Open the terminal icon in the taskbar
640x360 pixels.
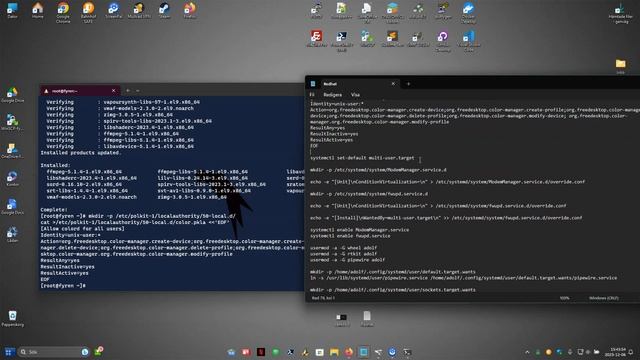(407, 352)
